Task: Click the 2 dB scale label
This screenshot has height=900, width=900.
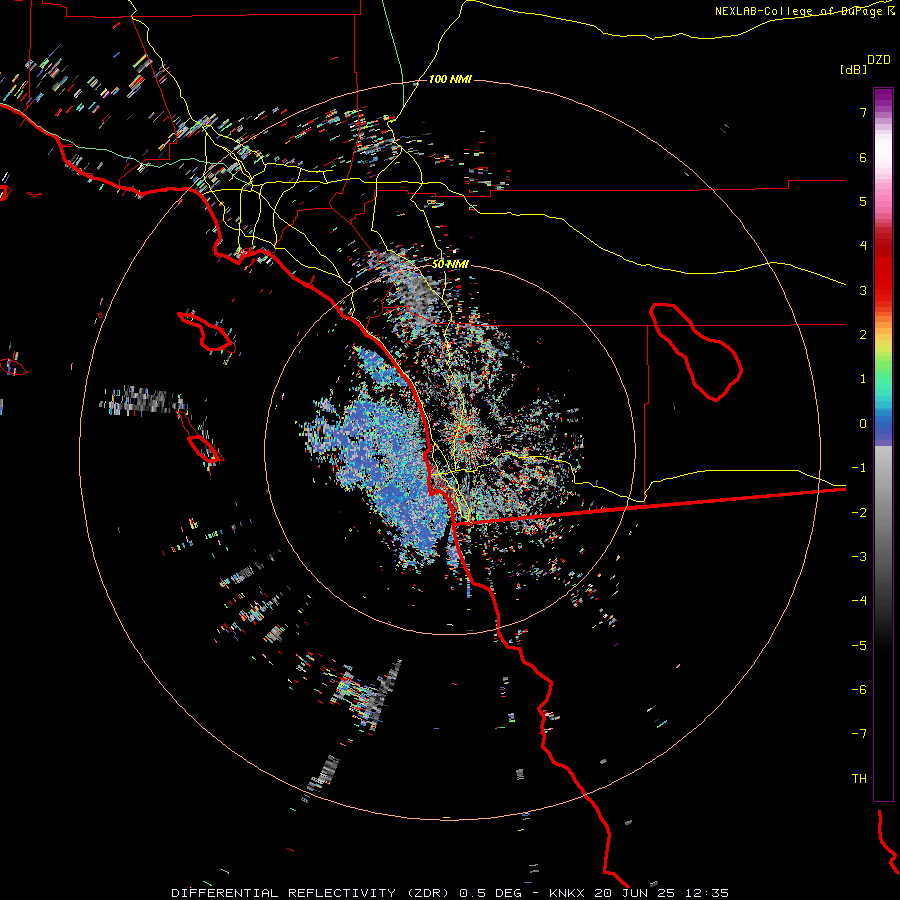Action: 863,335
